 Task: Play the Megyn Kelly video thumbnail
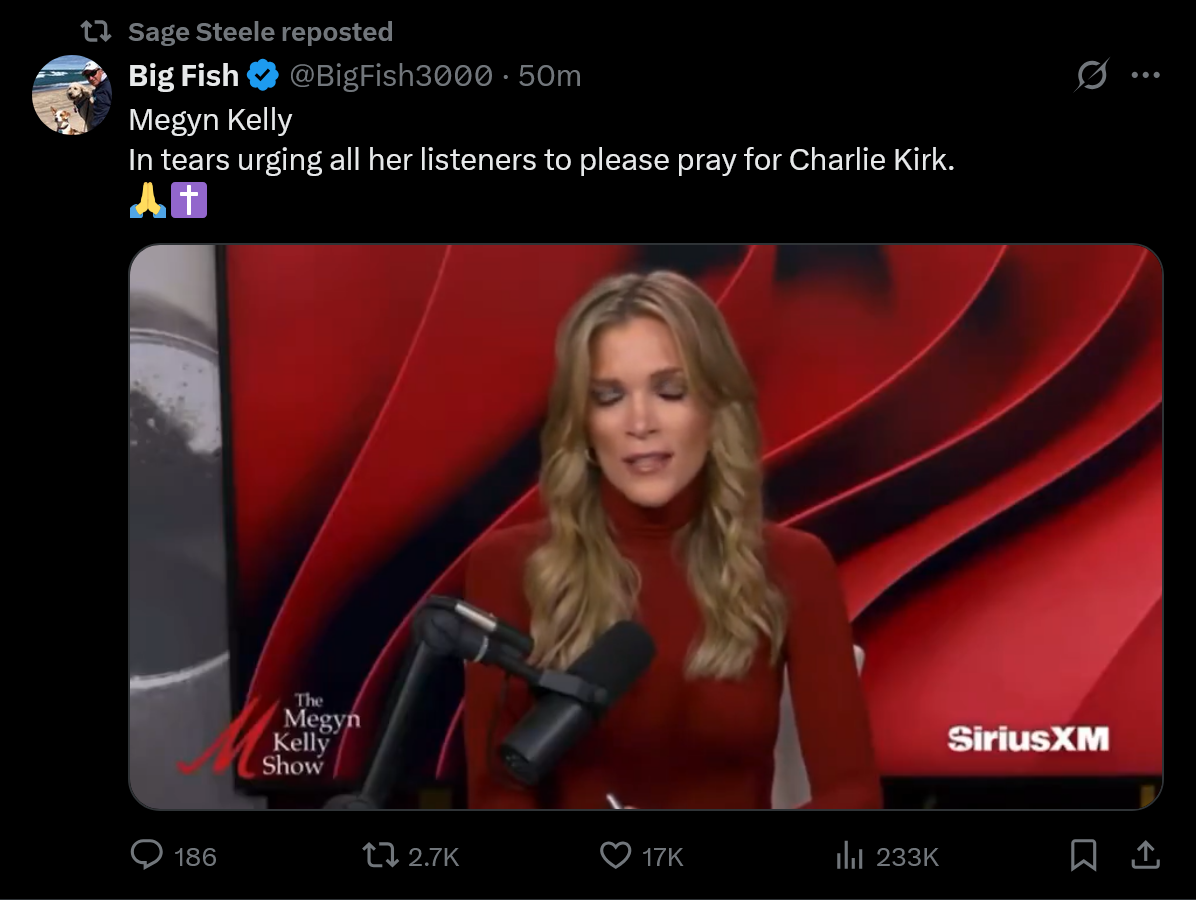pyautogui.click(x=645, y=527)
